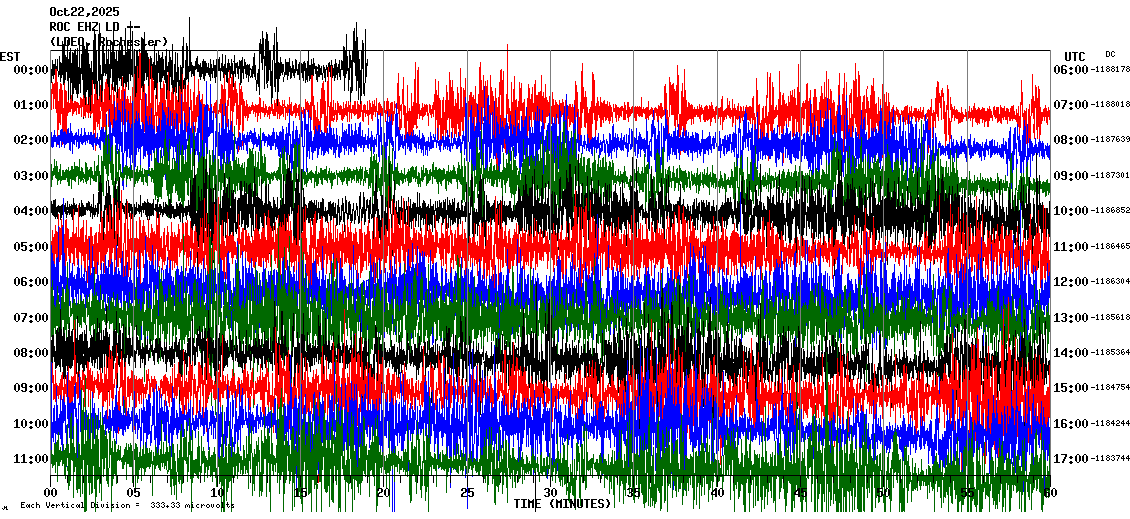Select DC offset value -1184244

coord(1109,423)
